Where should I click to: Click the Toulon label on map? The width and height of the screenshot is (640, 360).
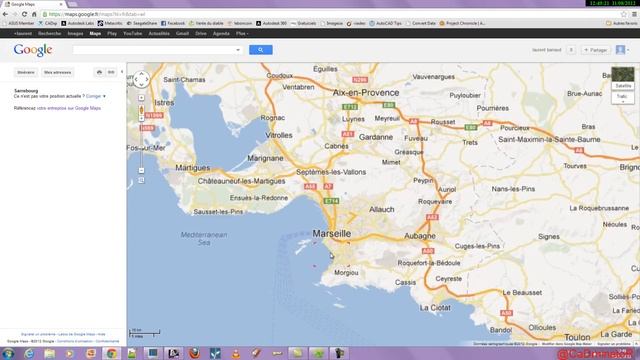pos(577,337)
